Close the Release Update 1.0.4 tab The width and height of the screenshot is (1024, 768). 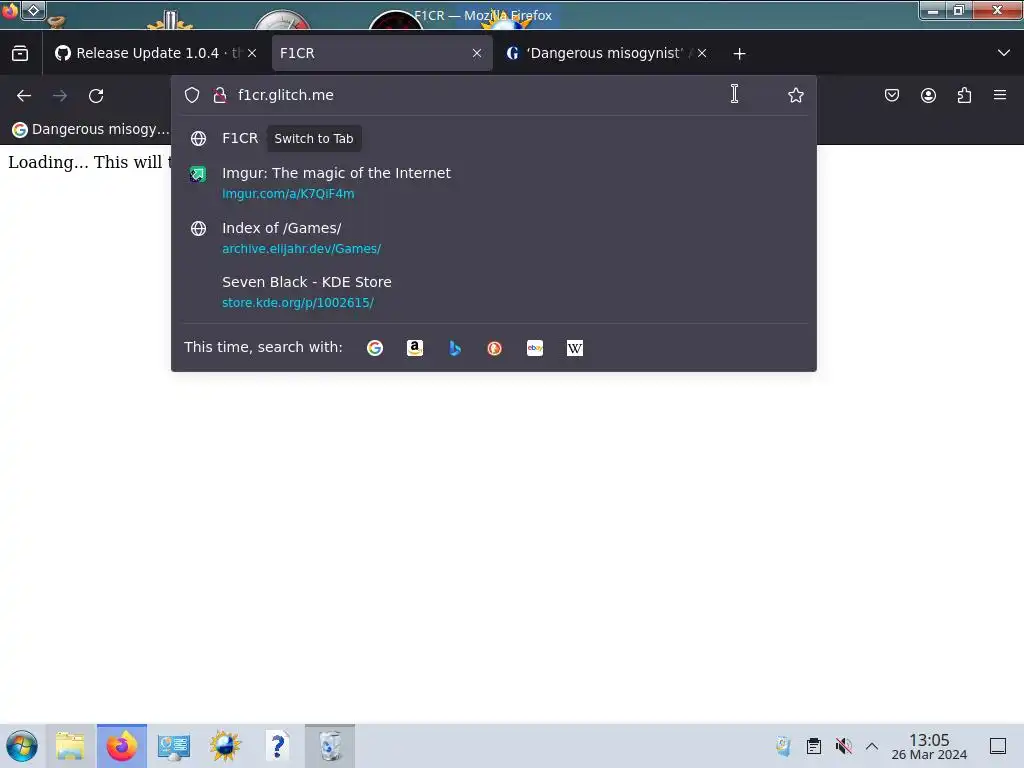(x=252, y=54)
